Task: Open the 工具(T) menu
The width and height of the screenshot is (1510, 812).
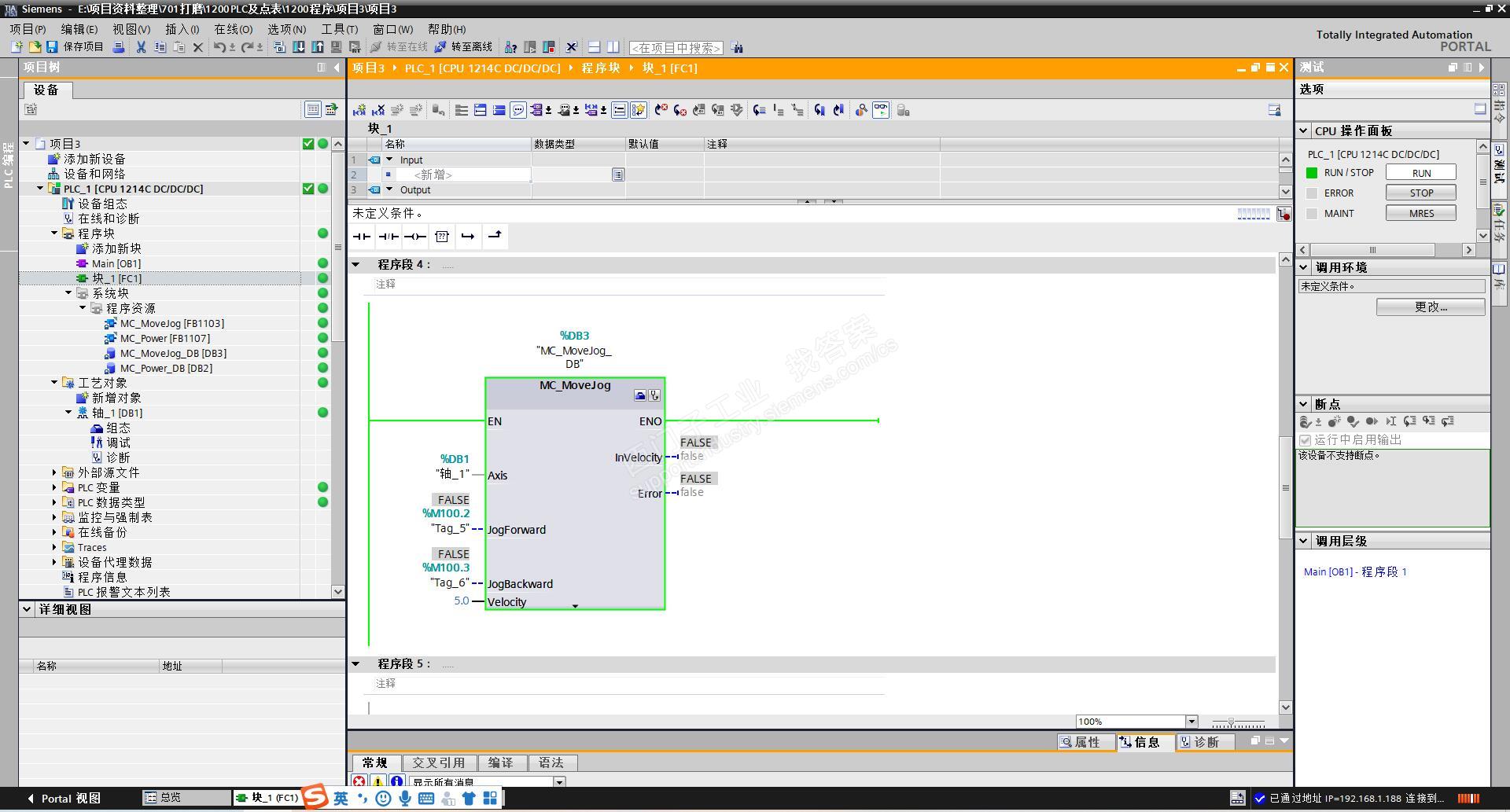Action: (x=339, y=29)
